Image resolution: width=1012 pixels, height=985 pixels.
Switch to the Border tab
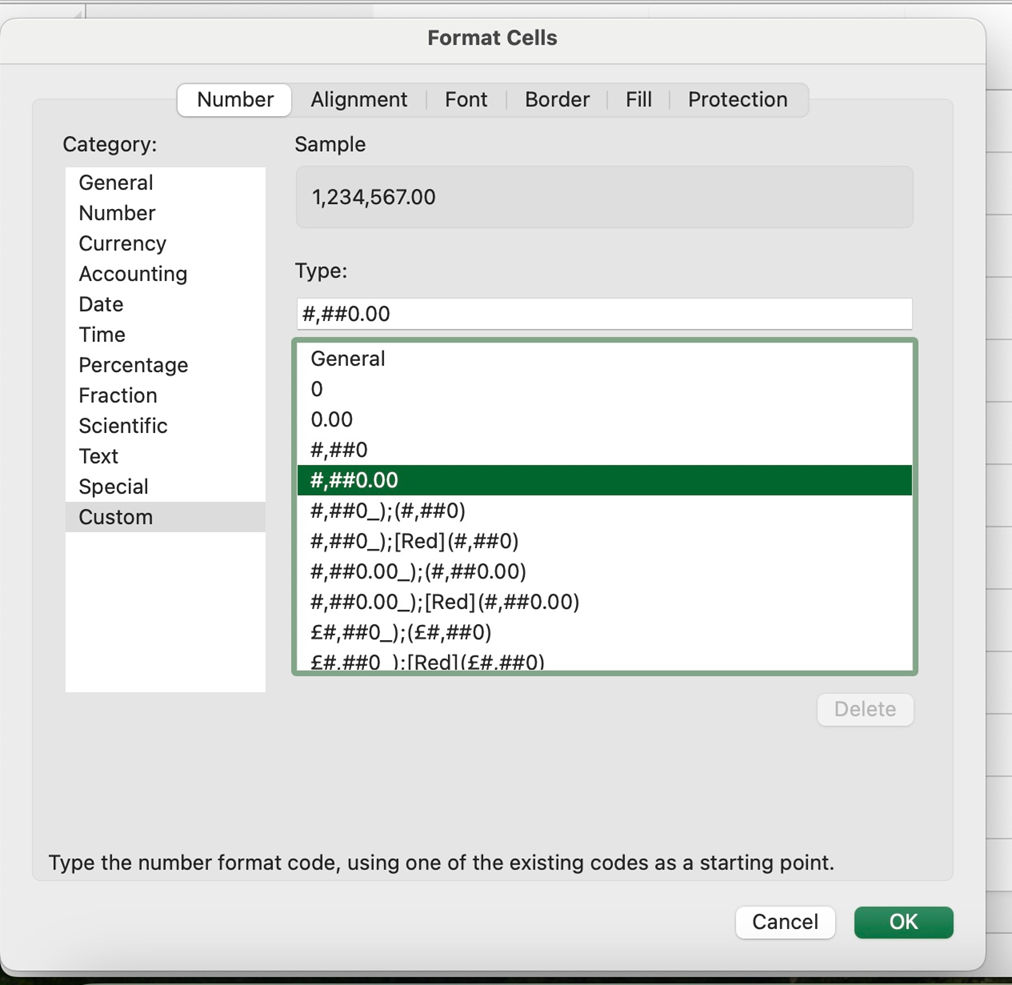556,99
